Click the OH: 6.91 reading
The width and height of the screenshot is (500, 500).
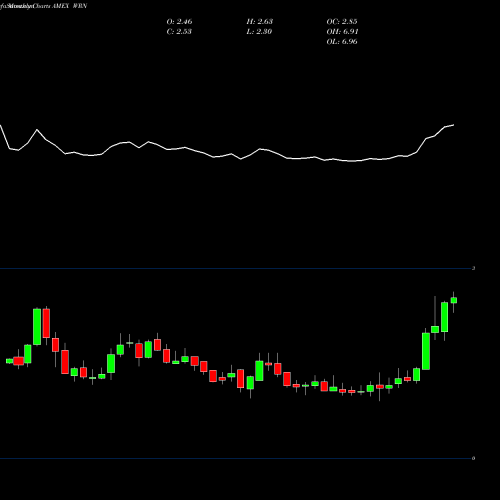coord(342,32)
